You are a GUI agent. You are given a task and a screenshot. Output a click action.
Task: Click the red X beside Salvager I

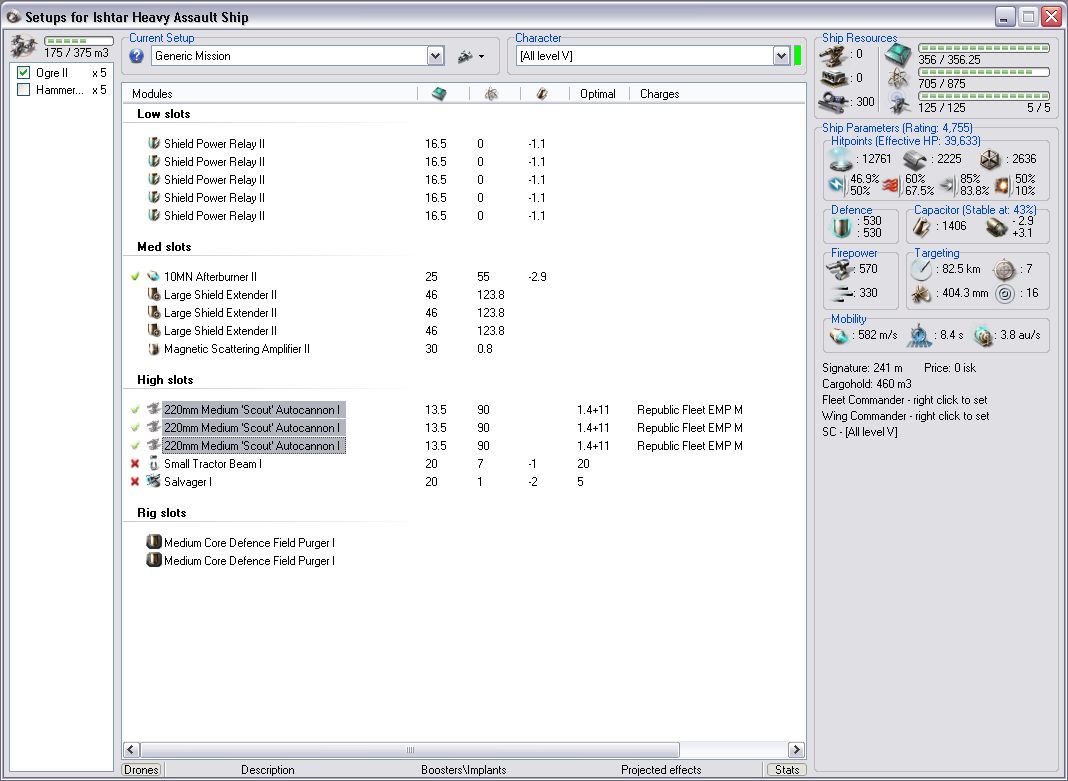pyautogui.click(x=135, y=482)
